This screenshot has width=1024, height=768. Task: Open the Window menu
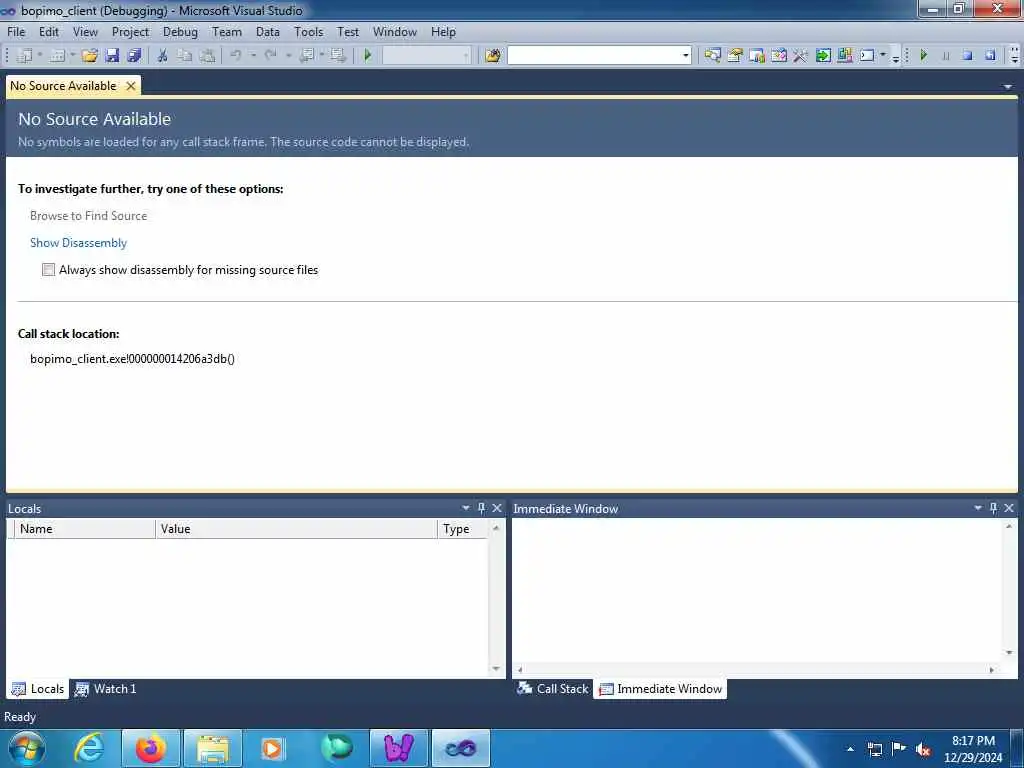point(394,31)
